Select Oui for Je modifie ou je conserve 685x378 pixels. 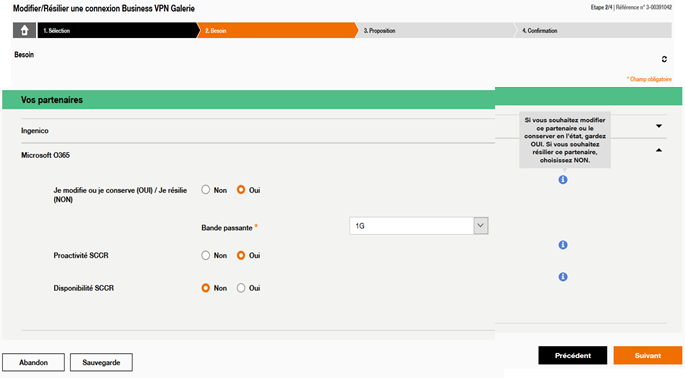pyautogui.click(x=241, y=190)
